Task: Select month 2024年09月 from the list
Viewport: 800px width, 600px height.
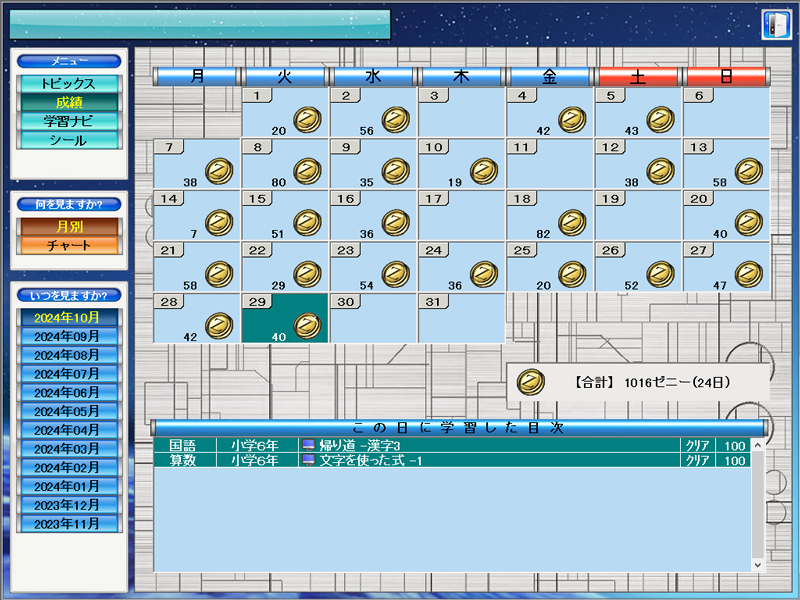Action: pos(67,336)
